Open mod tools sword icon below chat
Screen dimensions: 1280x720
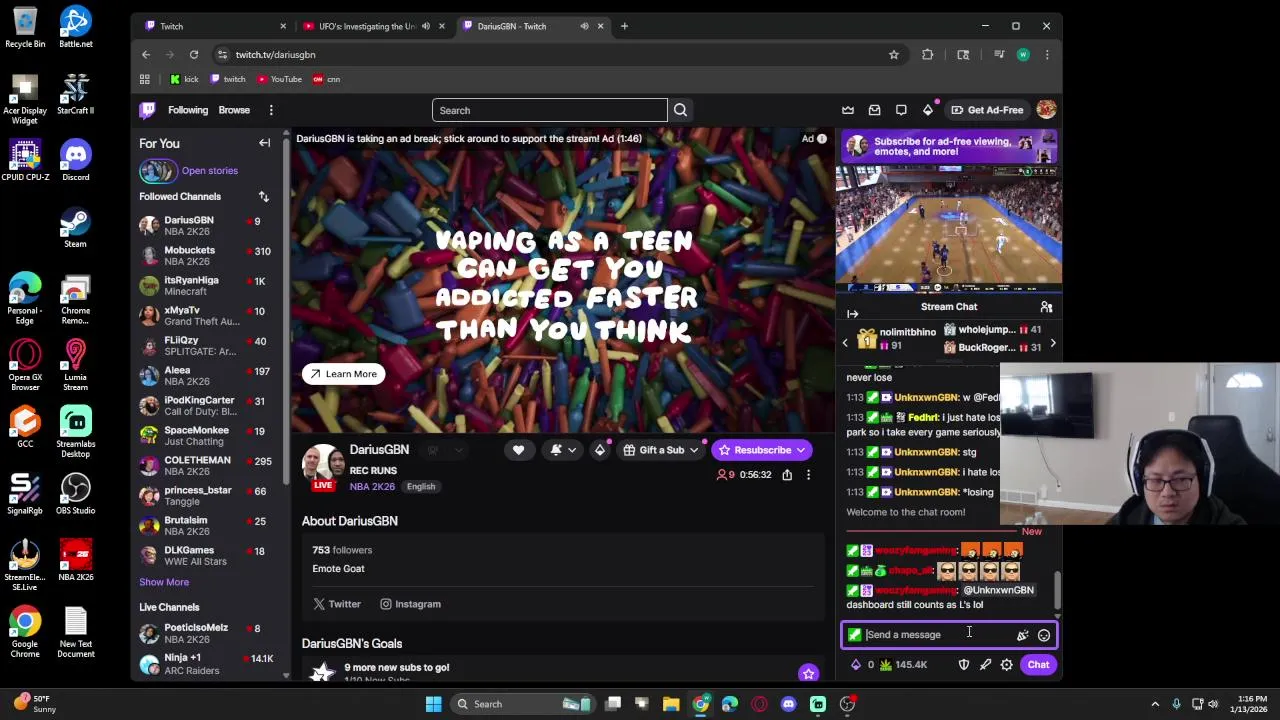coord(985,665)
